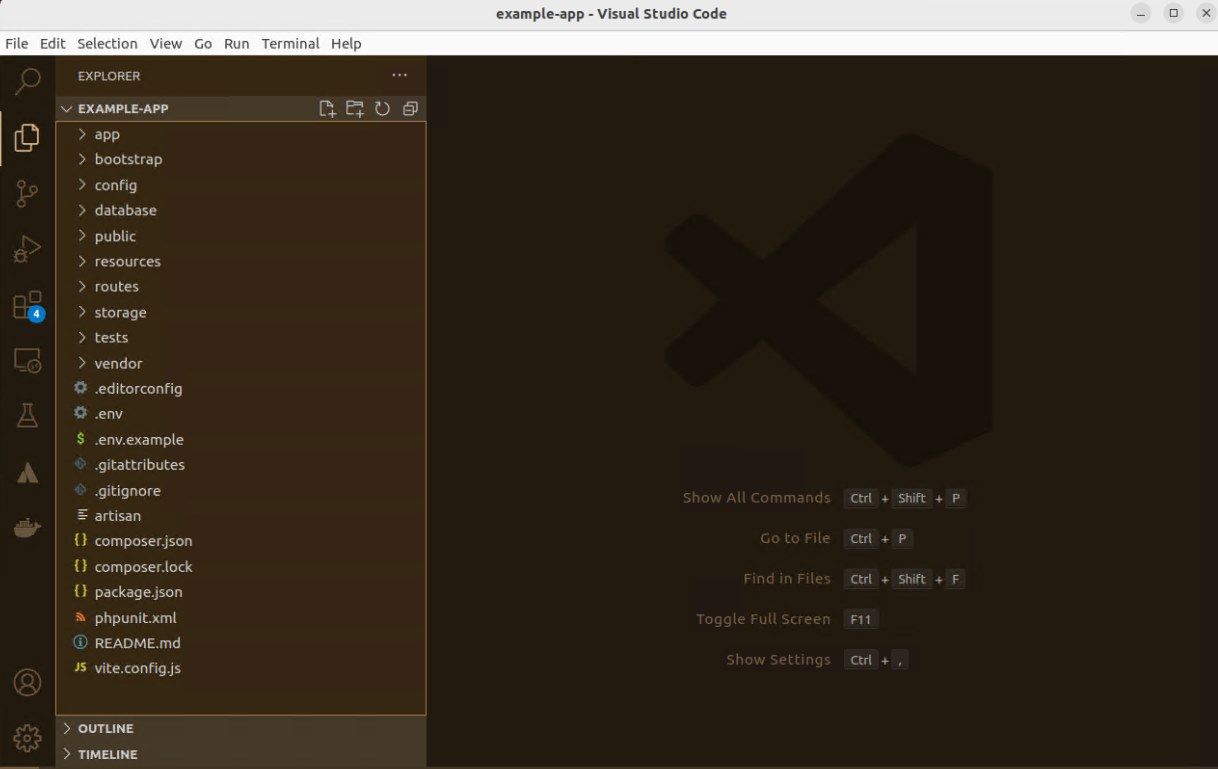Refresh the Explorer file tree
Image resolution: width=1218 pixels, height=769 pixels.
pyautogui.click(x=382, y=109)
